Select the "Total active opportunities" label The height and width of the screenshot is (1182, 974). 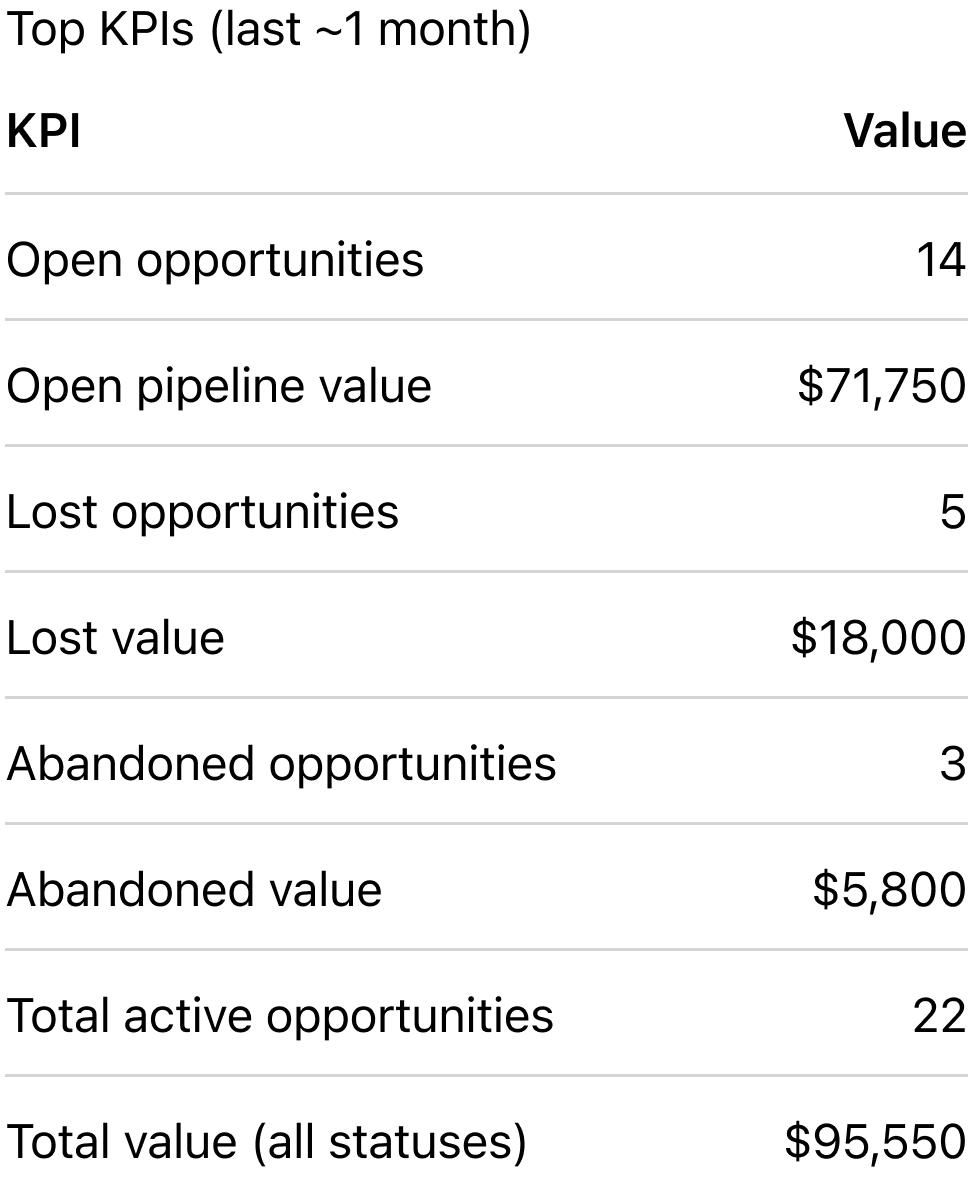[x=280, y=1016]
